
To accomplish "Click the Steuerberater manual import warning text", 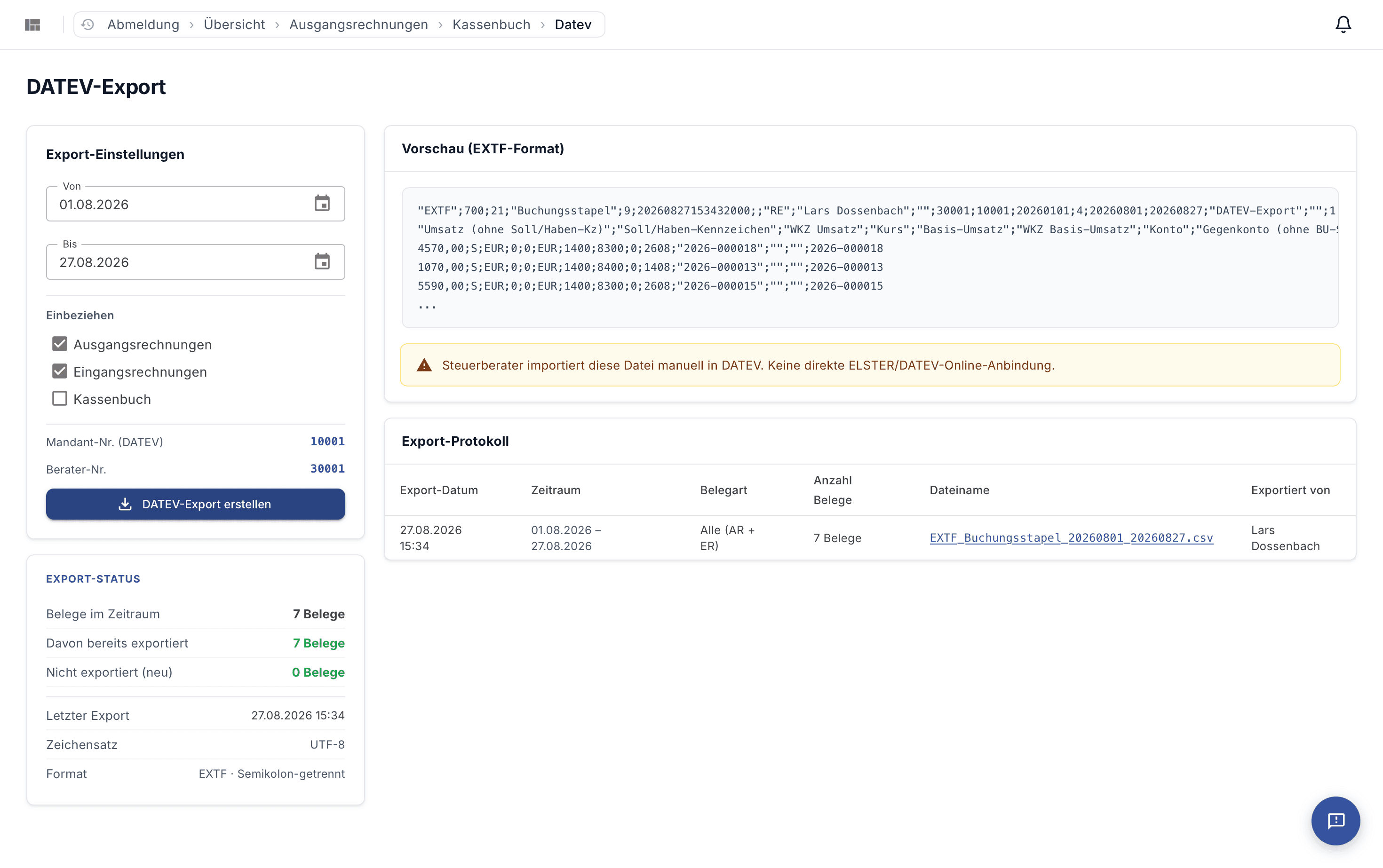I will point(748,365).
